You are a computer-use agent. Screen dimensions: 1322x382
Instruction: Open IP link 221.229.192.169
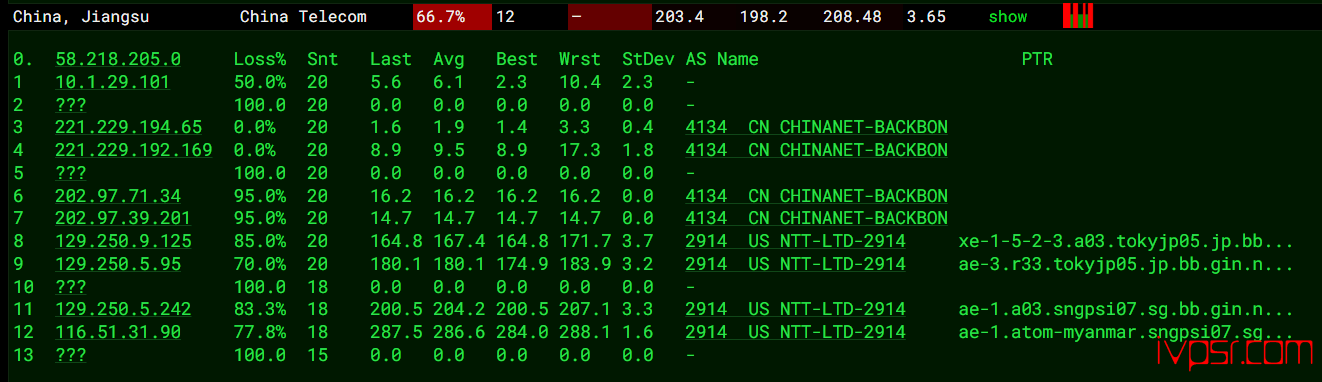pyautogui.click(x=134, y=150)
